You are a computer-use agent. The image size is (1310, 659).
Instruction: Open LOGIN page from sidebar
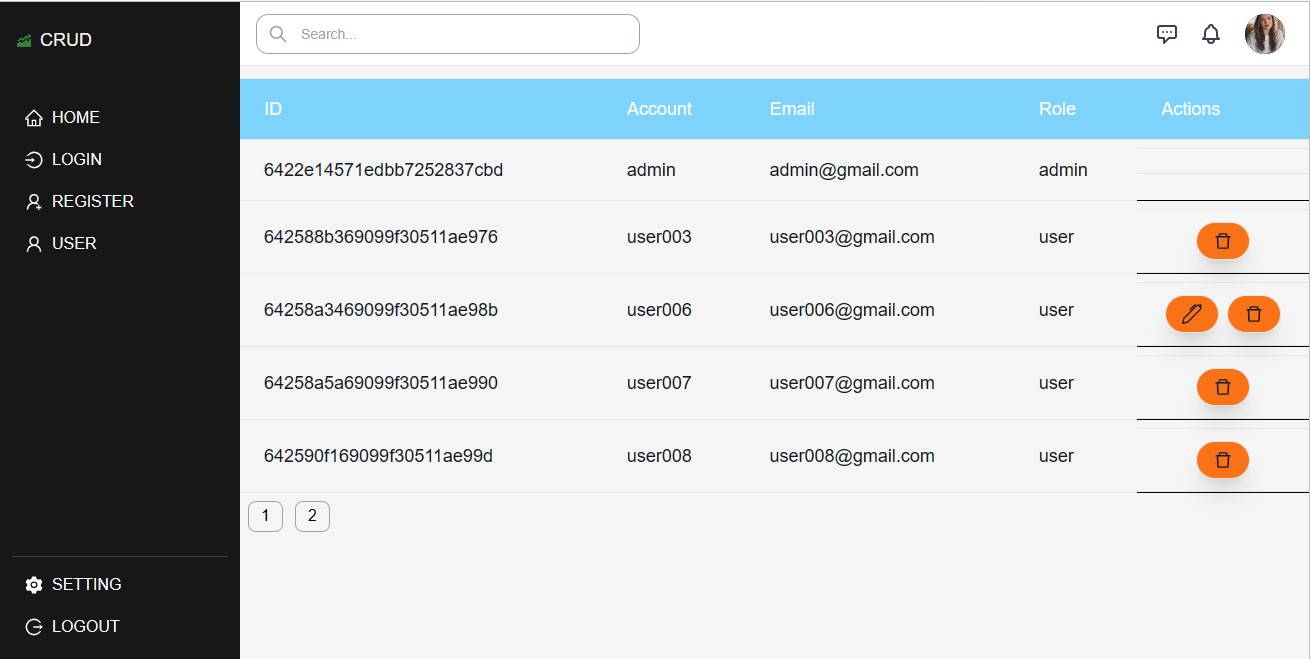(77, 160)
